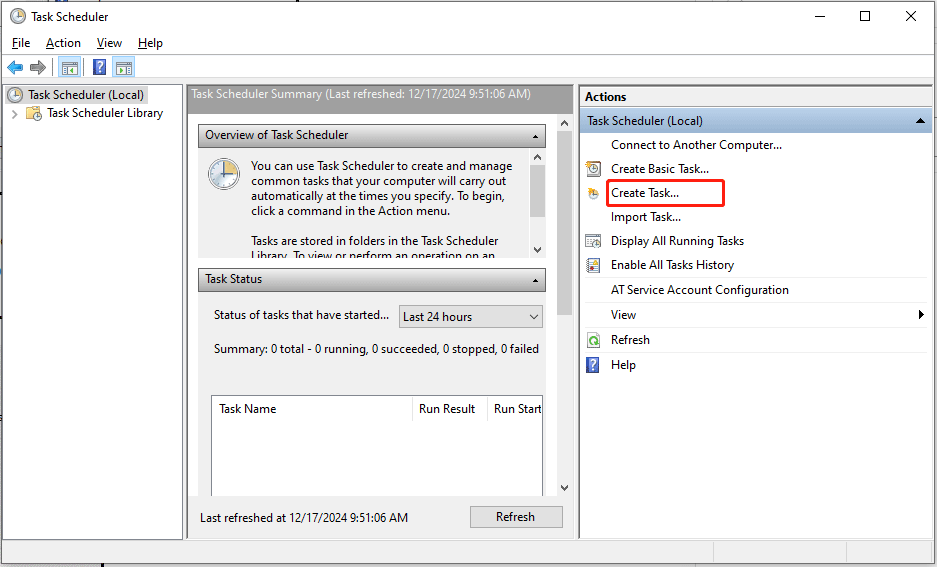Collapse the Task Scheduler (Local) actions group

tap(920, 121)
